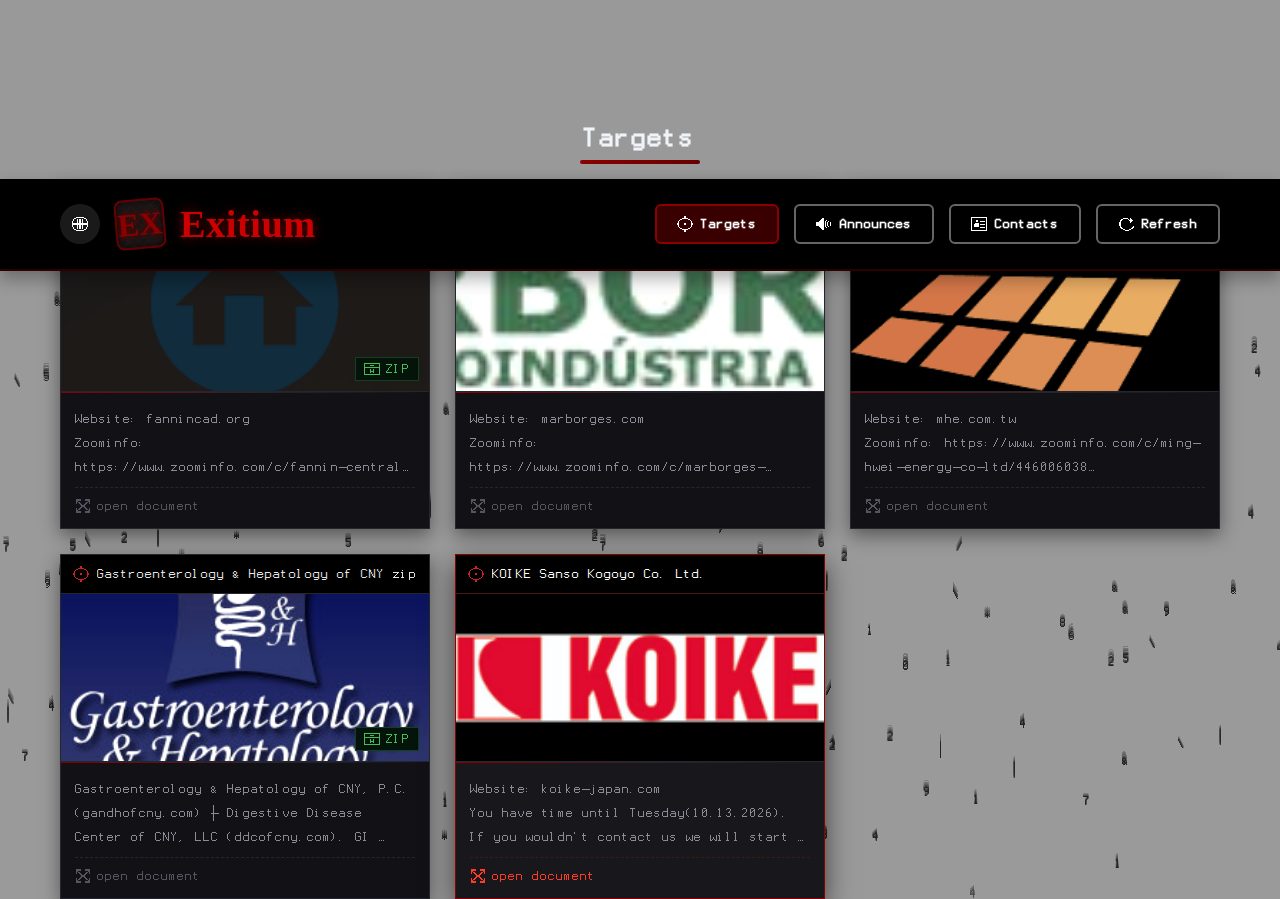Open document for the Gastroenterology & Hepatology card
This screenshot has height=899, width=1280.
click(x=137, y=876)
